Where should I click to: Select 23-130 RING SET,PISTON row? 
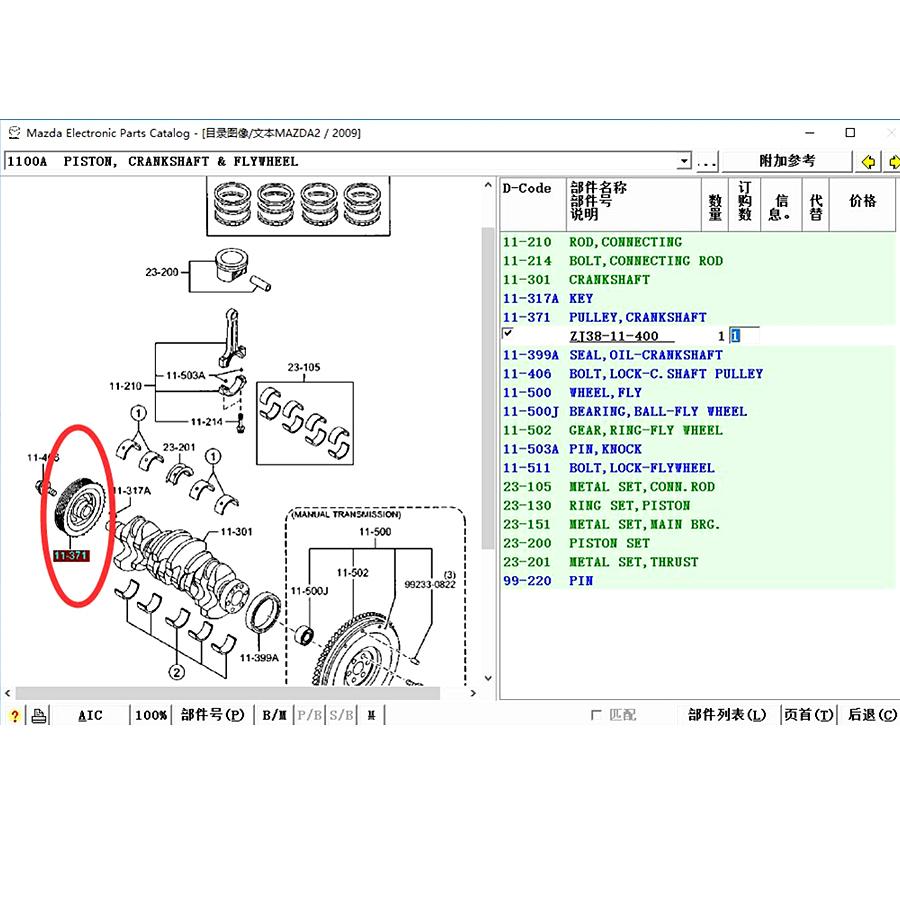point(698,506)
